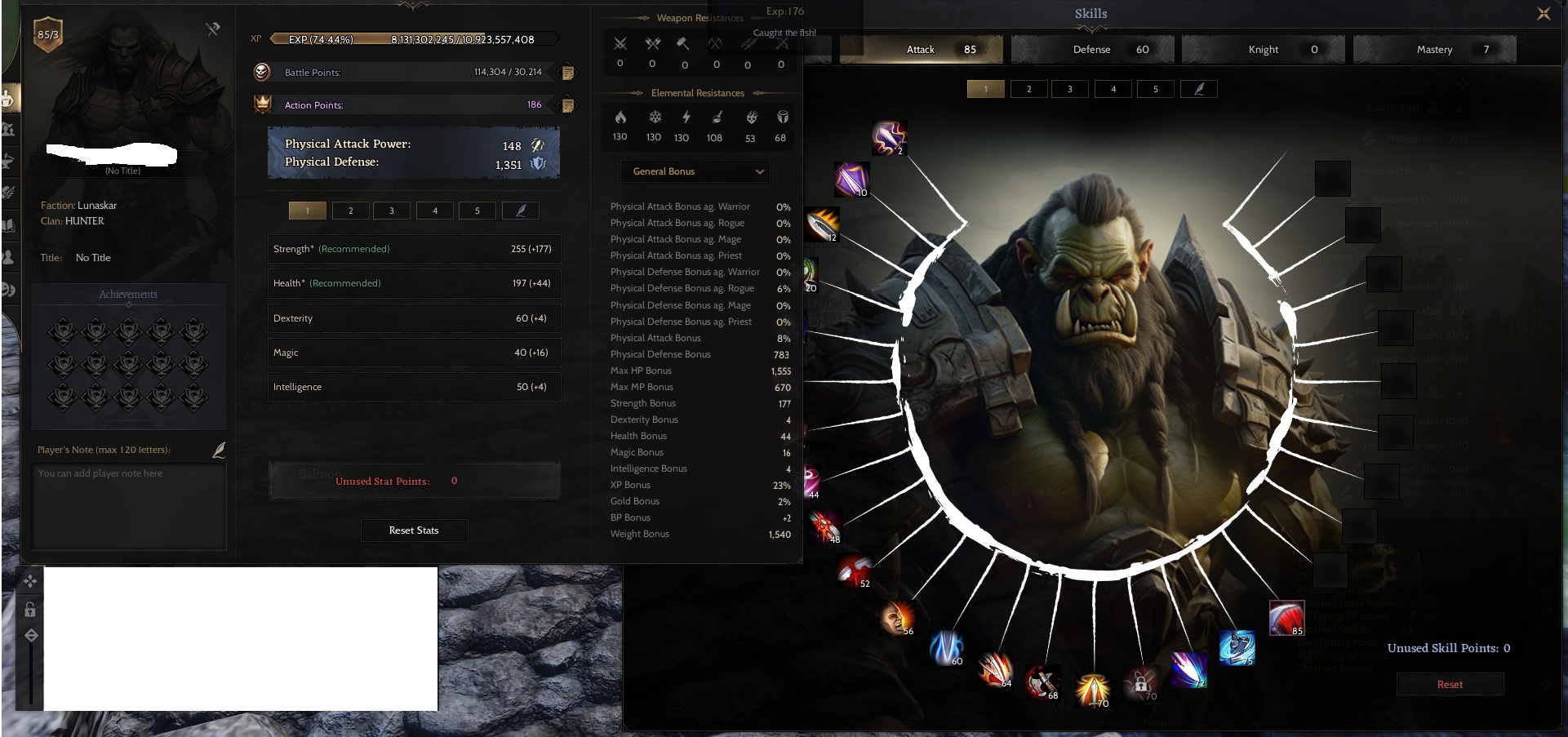Click the Intelligence stat row
1568x737 pixels.
point(414,387)
